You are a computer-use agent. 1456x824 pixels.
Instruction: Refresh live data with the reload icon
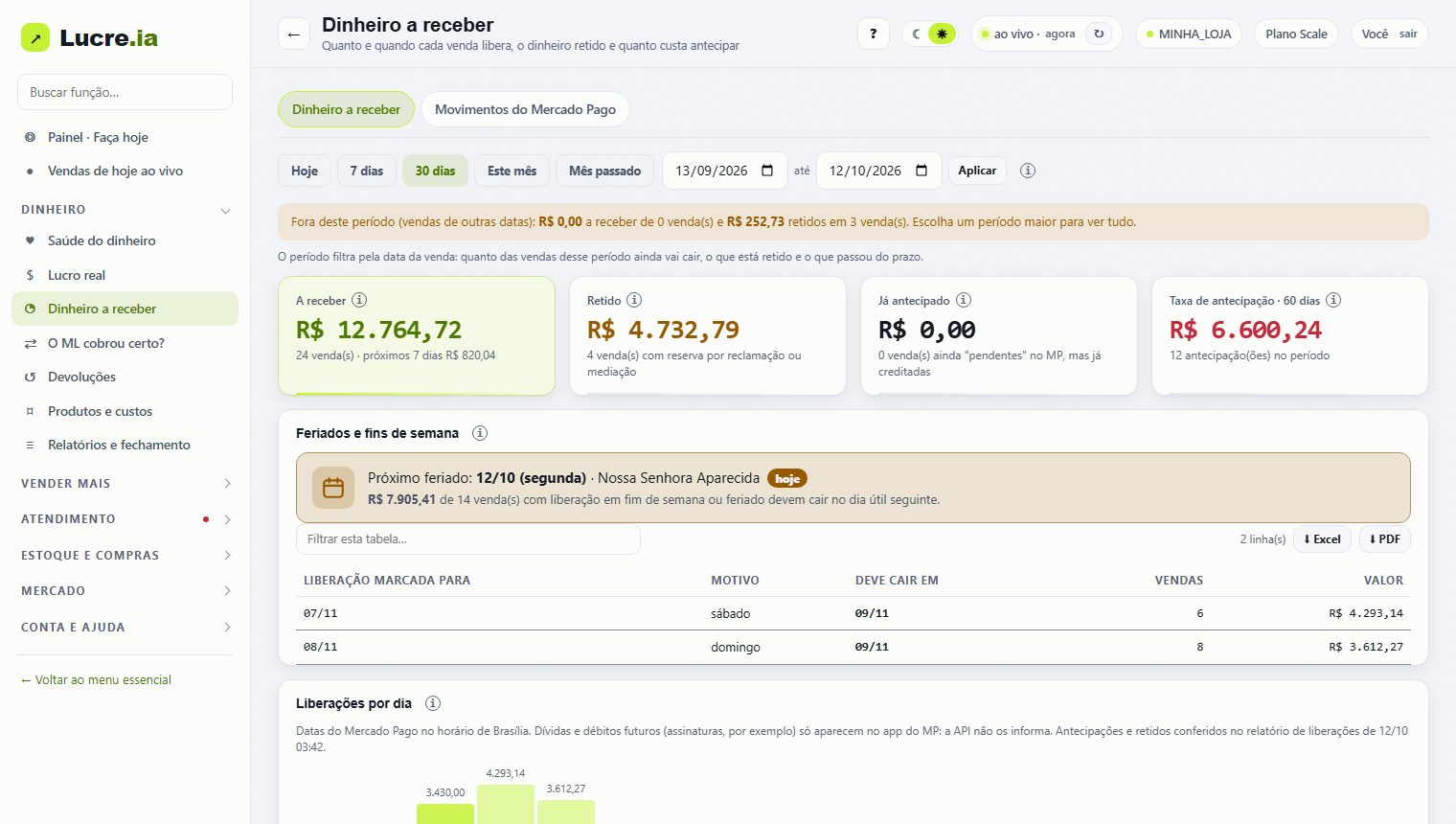[x=1099, y=34]
